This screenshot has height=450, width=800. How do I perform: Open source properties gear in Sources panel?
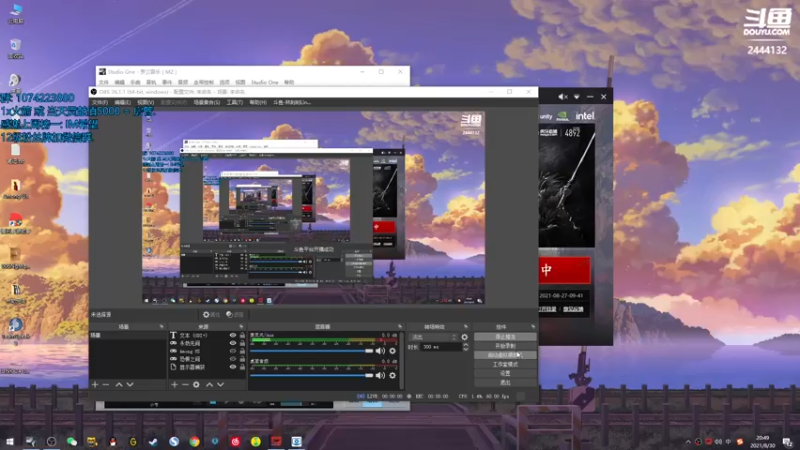196,384
